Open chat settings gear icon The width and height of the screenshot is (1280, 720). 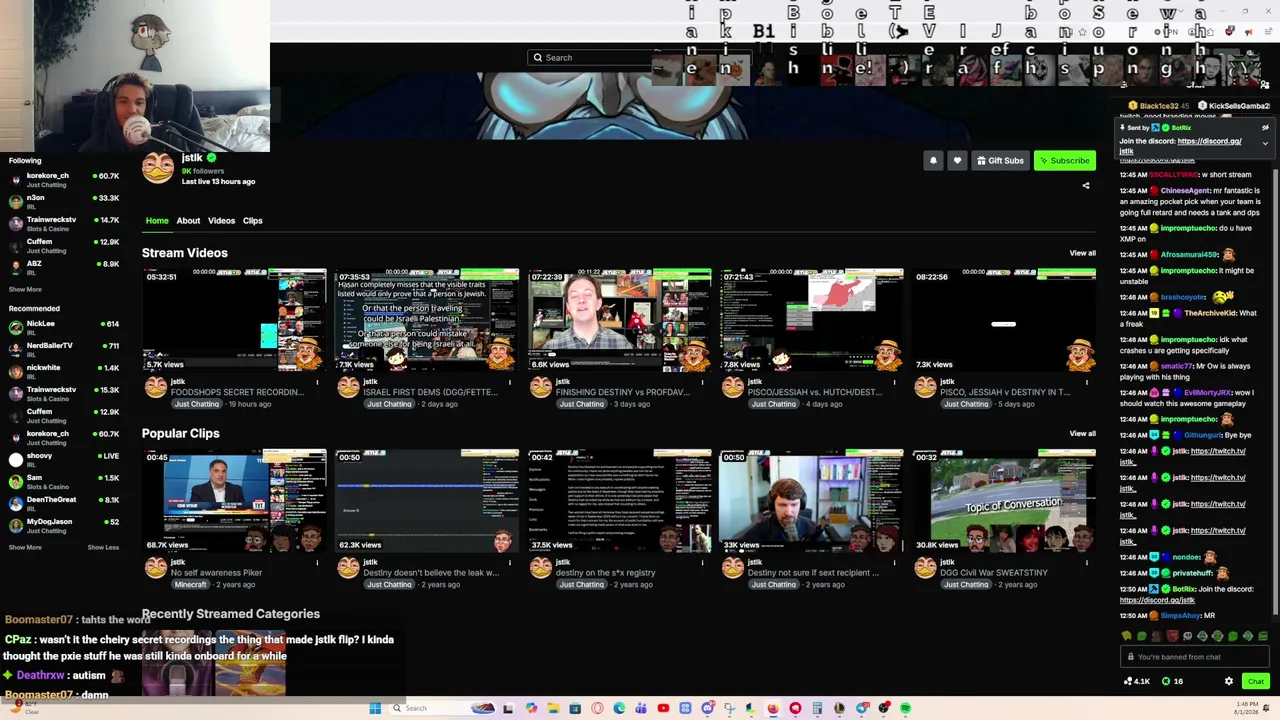(x=1229, y=681)
